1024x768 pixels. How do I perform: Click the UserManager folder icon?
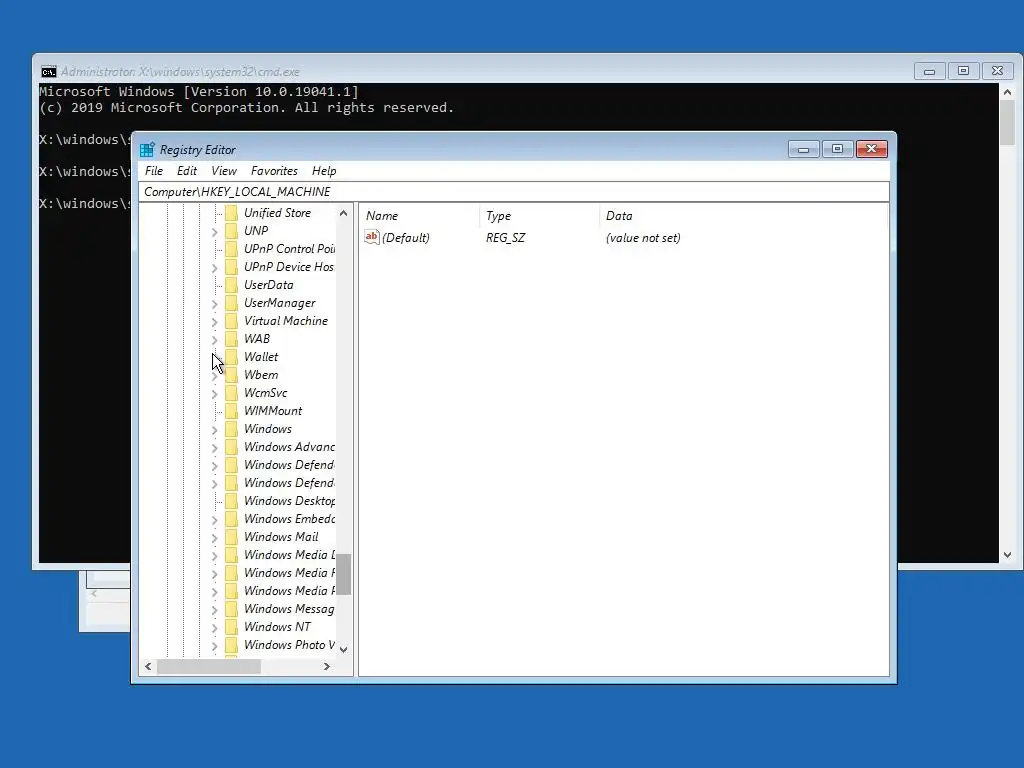231,303
